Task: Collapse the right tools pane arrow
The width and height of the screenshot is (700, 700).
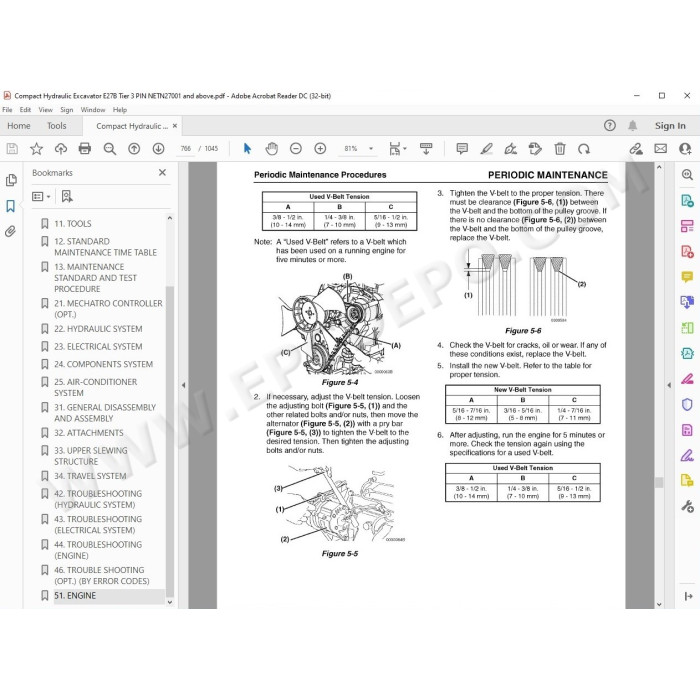Action: point(669,385)
